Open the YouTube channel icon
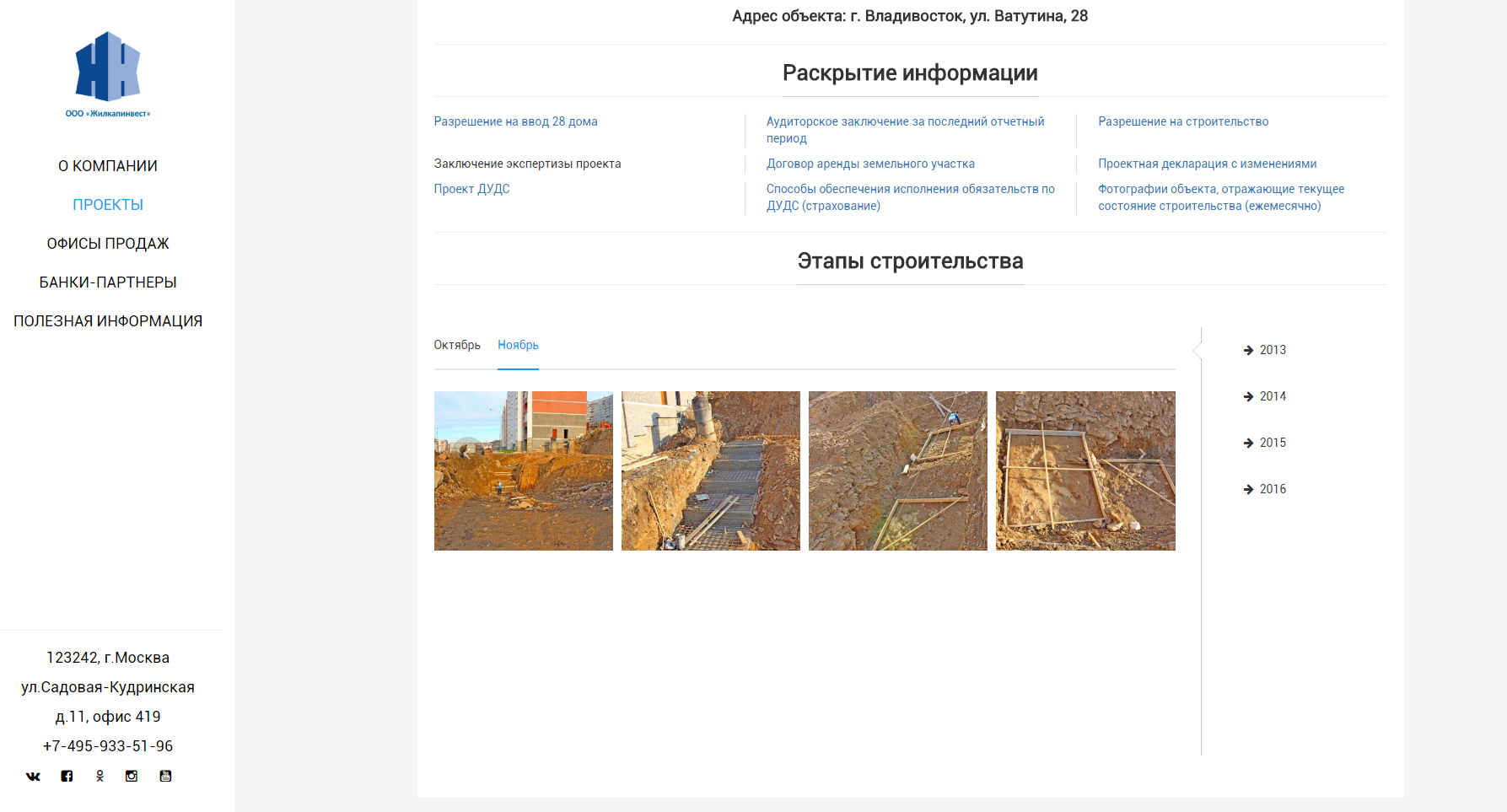This screenshot has height=812, width=1507. pos(165,777)
